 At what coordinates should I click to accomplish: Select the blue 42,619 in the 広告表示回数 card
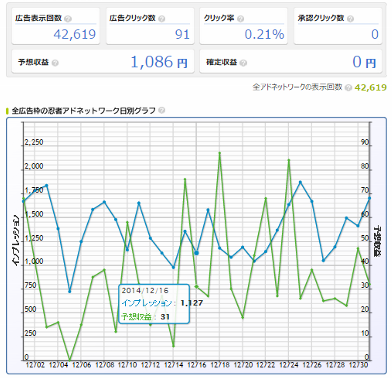75,34
